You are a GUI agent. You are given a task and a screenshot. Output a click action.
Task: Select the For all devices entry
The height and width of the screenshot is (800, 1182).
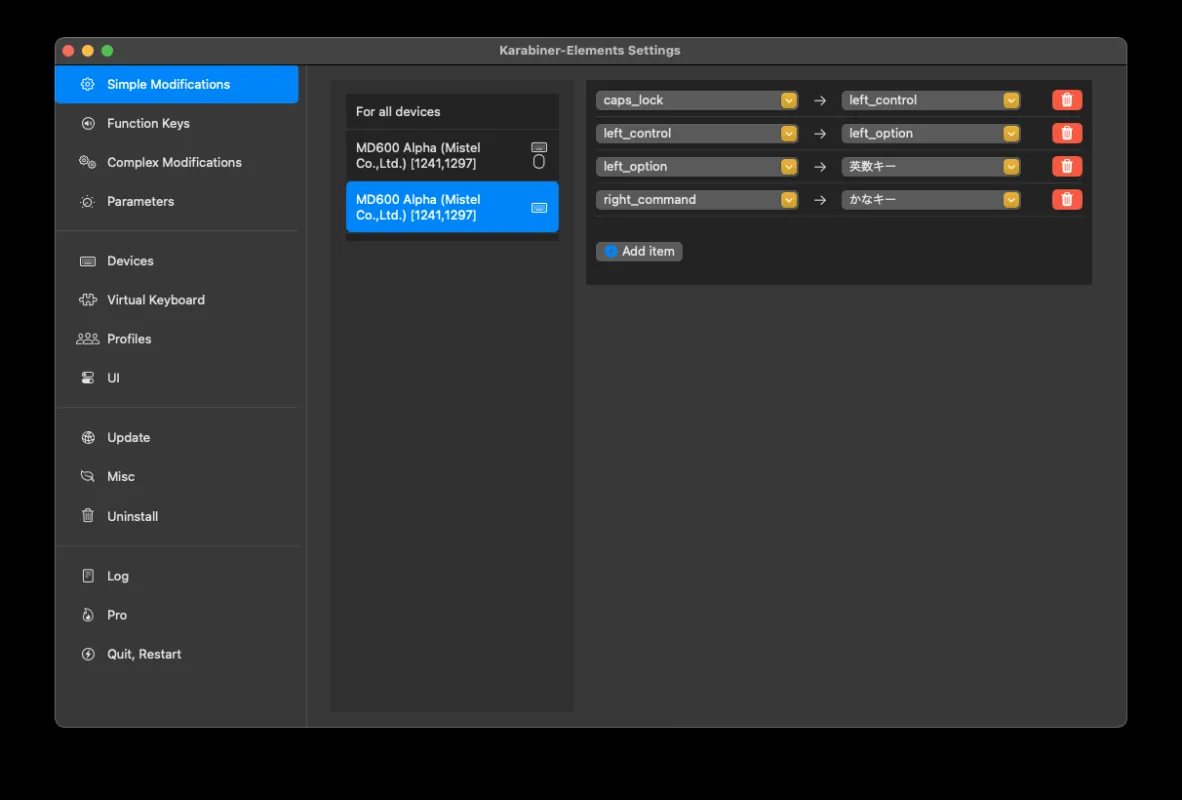tap(452, 112)
